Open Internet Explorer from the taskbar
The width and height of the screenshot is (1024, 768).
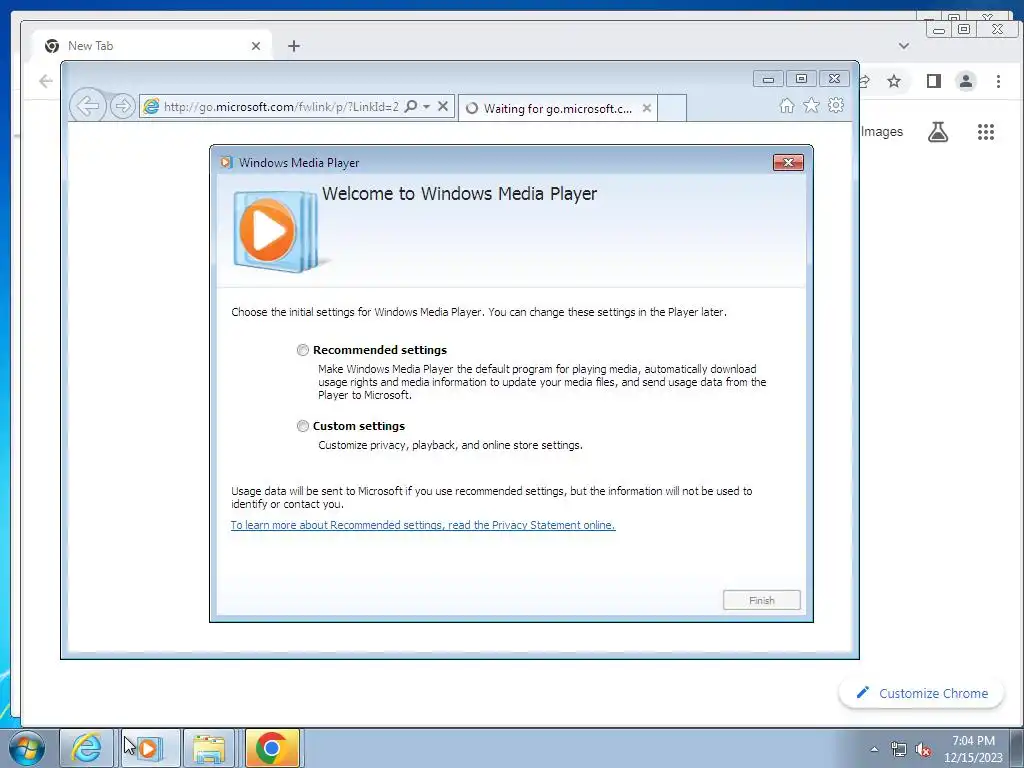87,748
